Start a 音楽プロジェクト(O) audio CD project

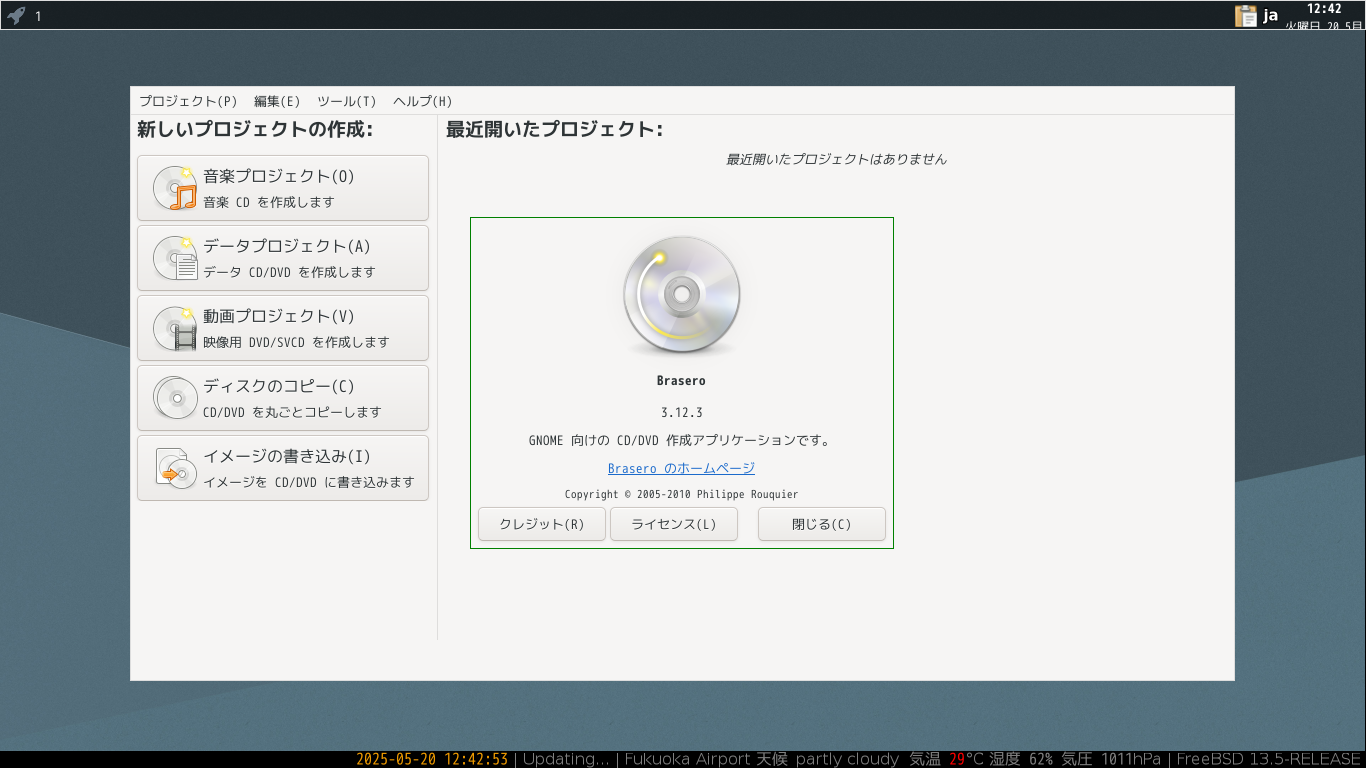pyautogui.click(x=283, y=188)
